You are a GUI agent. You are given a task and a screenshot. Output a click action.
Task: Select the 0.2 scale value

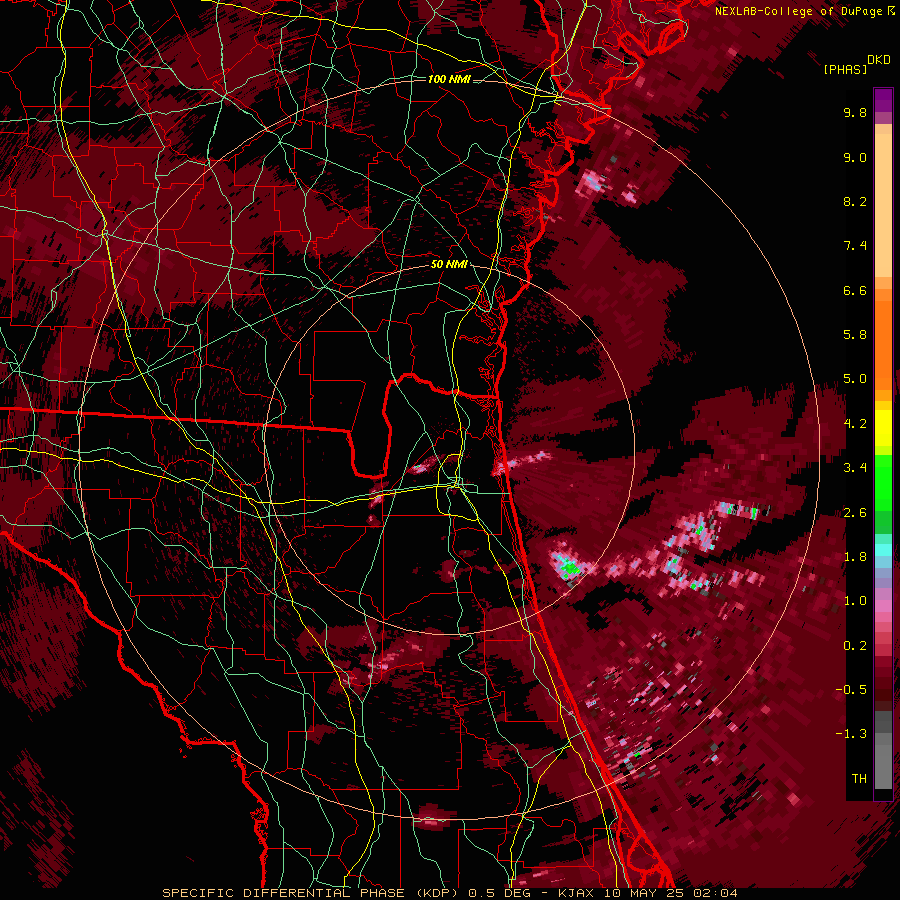(x=855, y=646)
